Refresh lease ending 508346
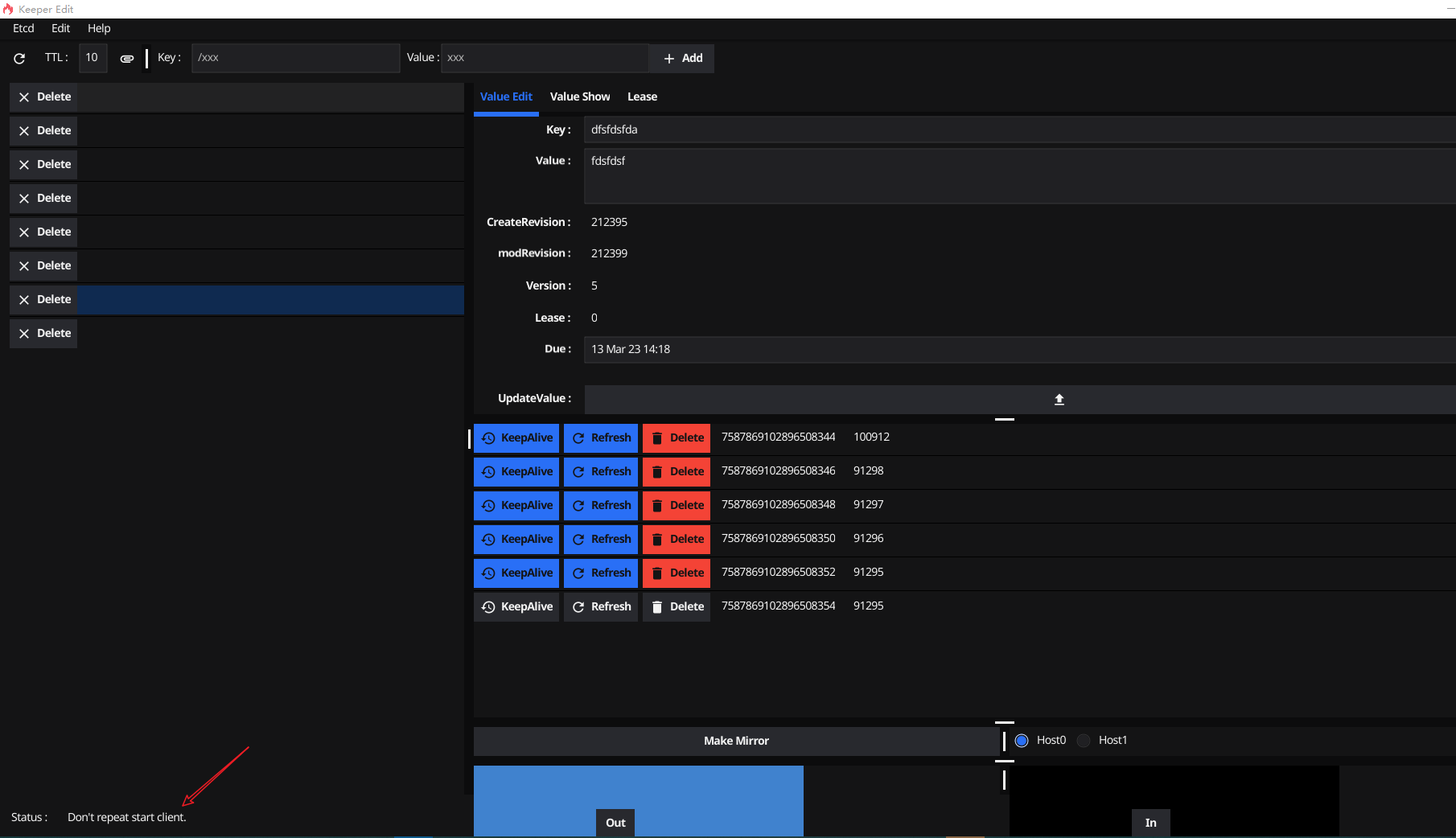The height and width of the screenshot is (838, 1456). click(x=601, y=472)
